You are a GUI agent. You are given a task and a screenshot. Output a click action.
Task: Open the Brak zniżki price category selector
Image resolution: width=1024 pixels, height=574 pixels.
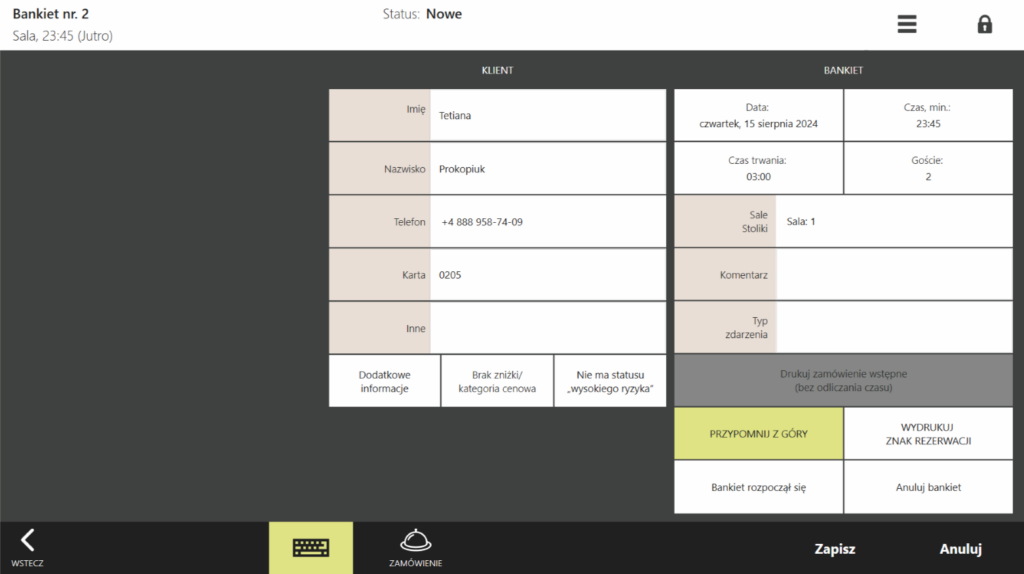[x=497, y=381]
